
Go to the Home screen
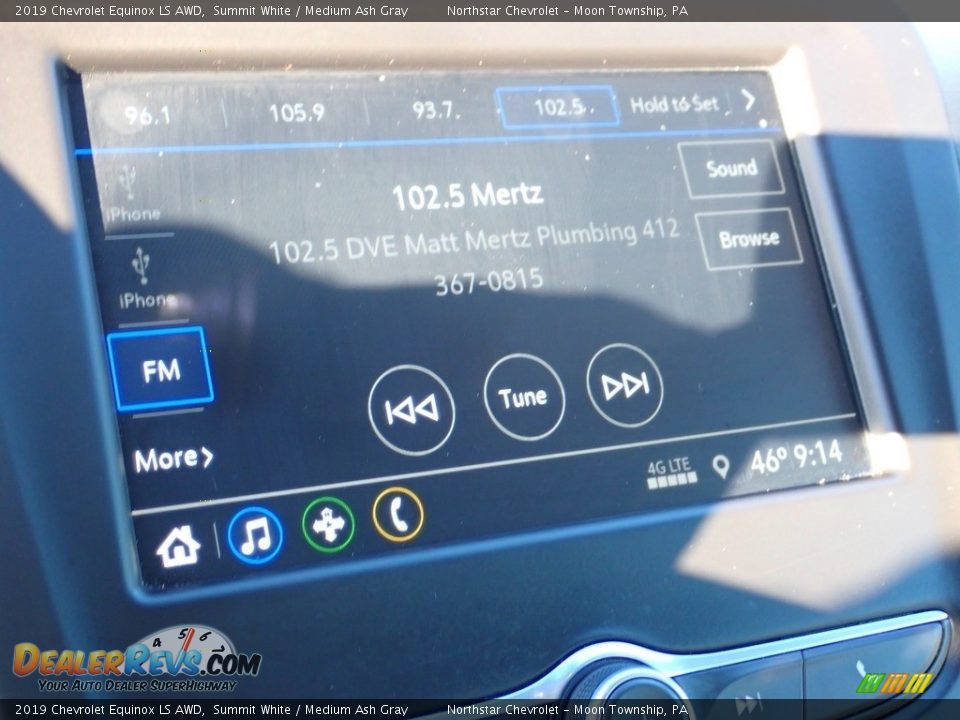178,546
